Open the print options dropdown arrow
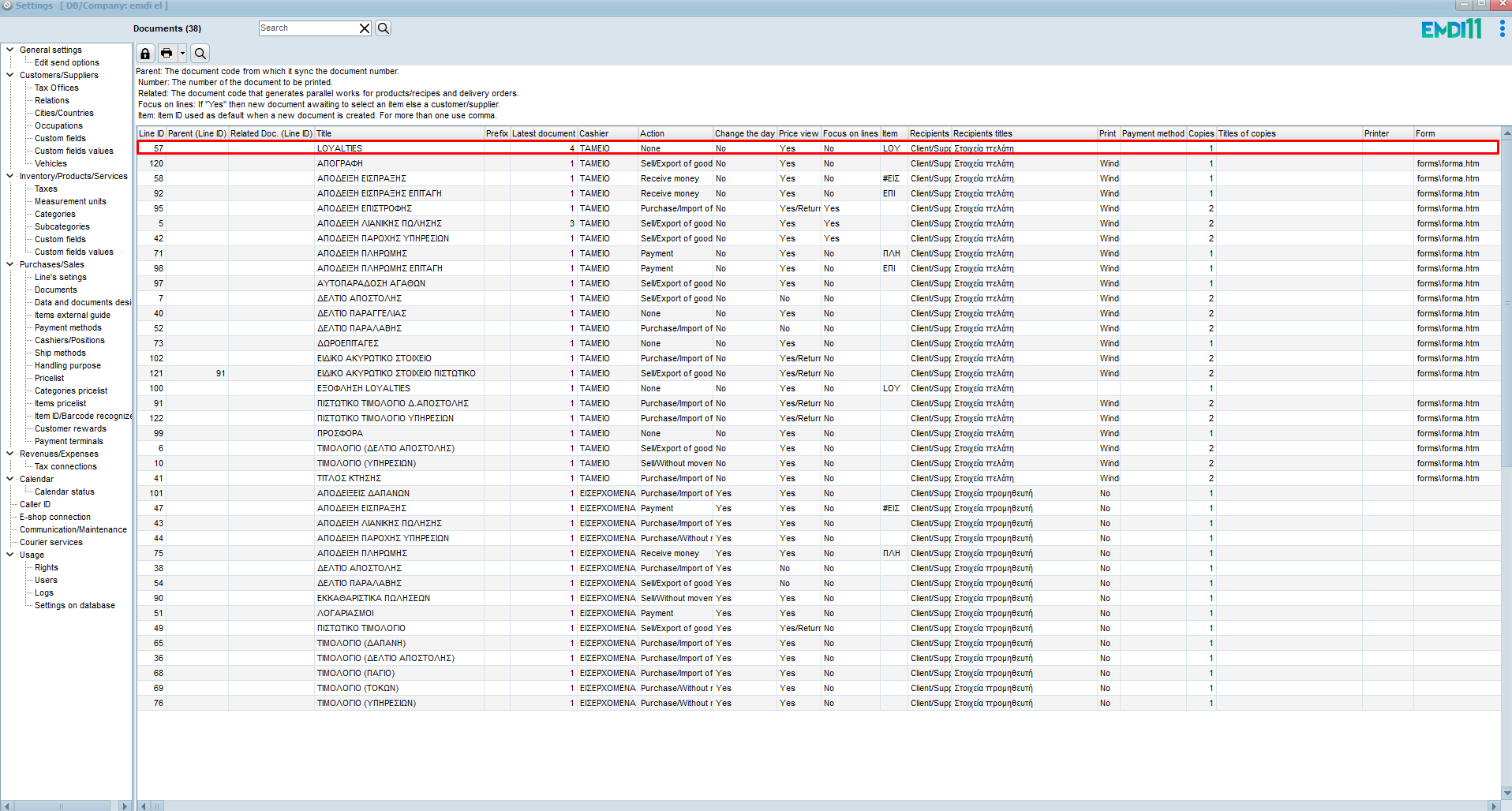The width and height of the screenshot is (1512, 811). [x=182, y=54]
